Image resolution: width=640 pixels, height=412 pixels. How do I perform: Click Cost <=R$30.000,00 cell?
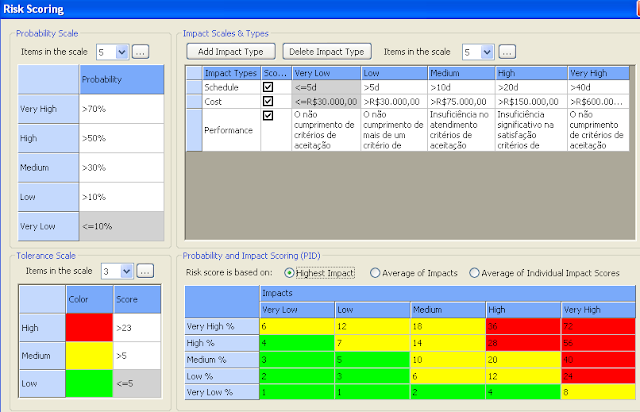click(326, 102)
